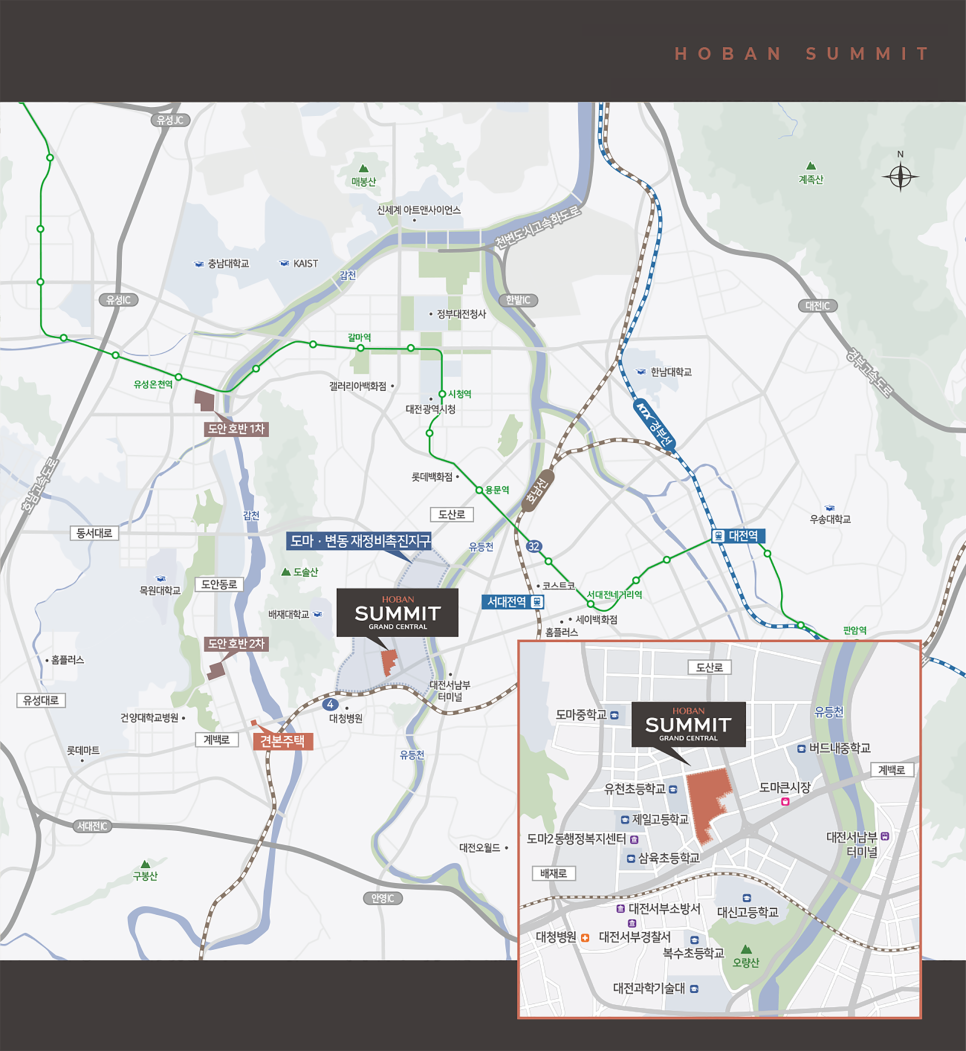Click the 오량산 mountain icon in inset
This screenshot has width=966, height=1051.
pyautogui.click(x=746, y=950)
